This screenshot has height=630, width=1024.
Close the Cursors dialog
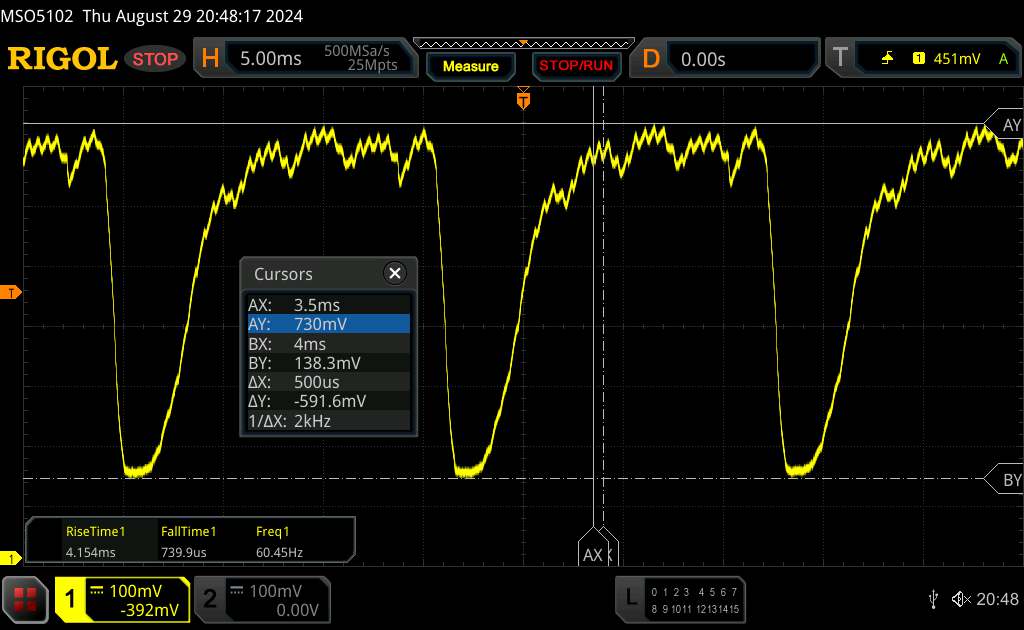[x=395, y=273]
